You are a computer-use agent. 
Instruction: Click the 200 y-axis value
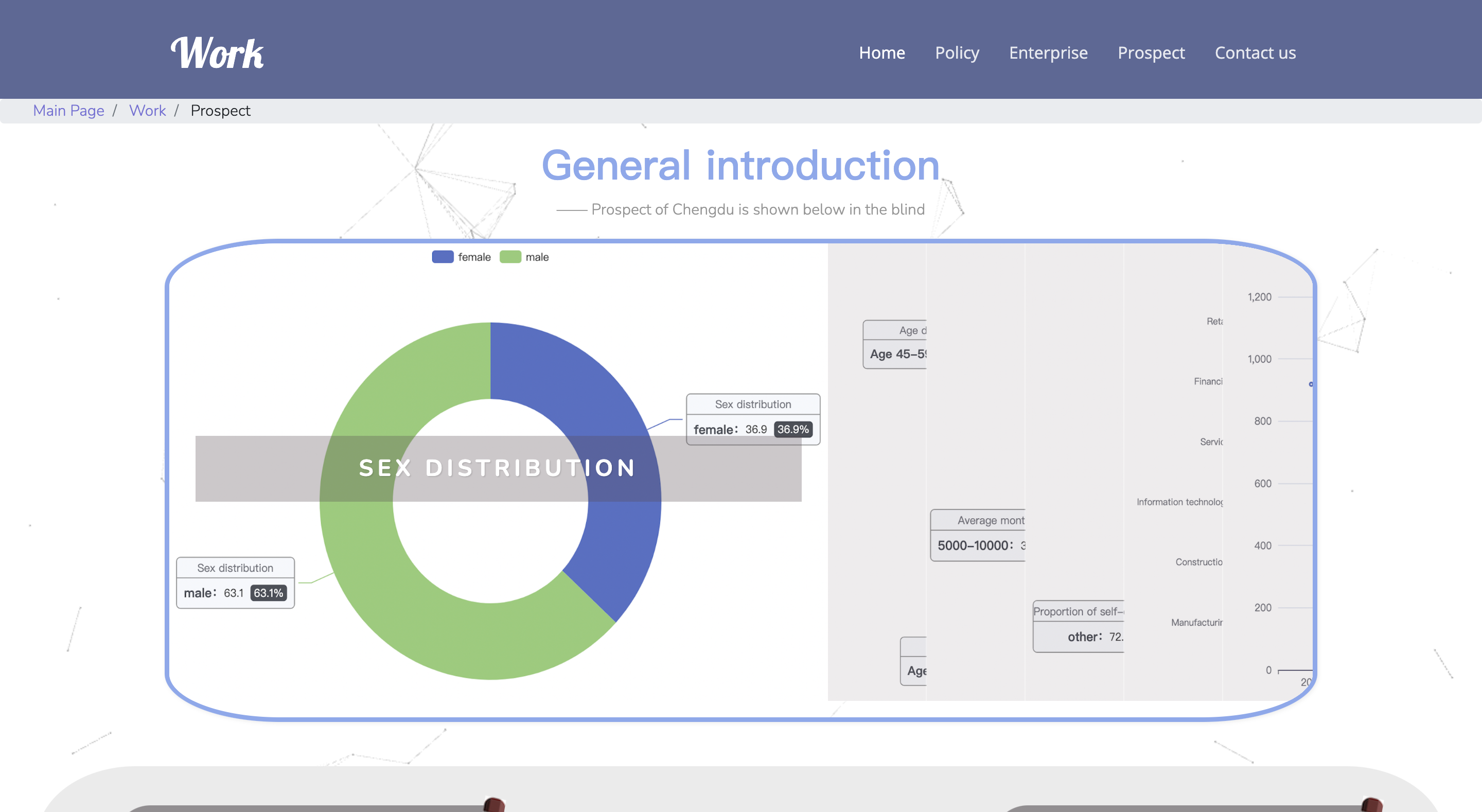1263,608
